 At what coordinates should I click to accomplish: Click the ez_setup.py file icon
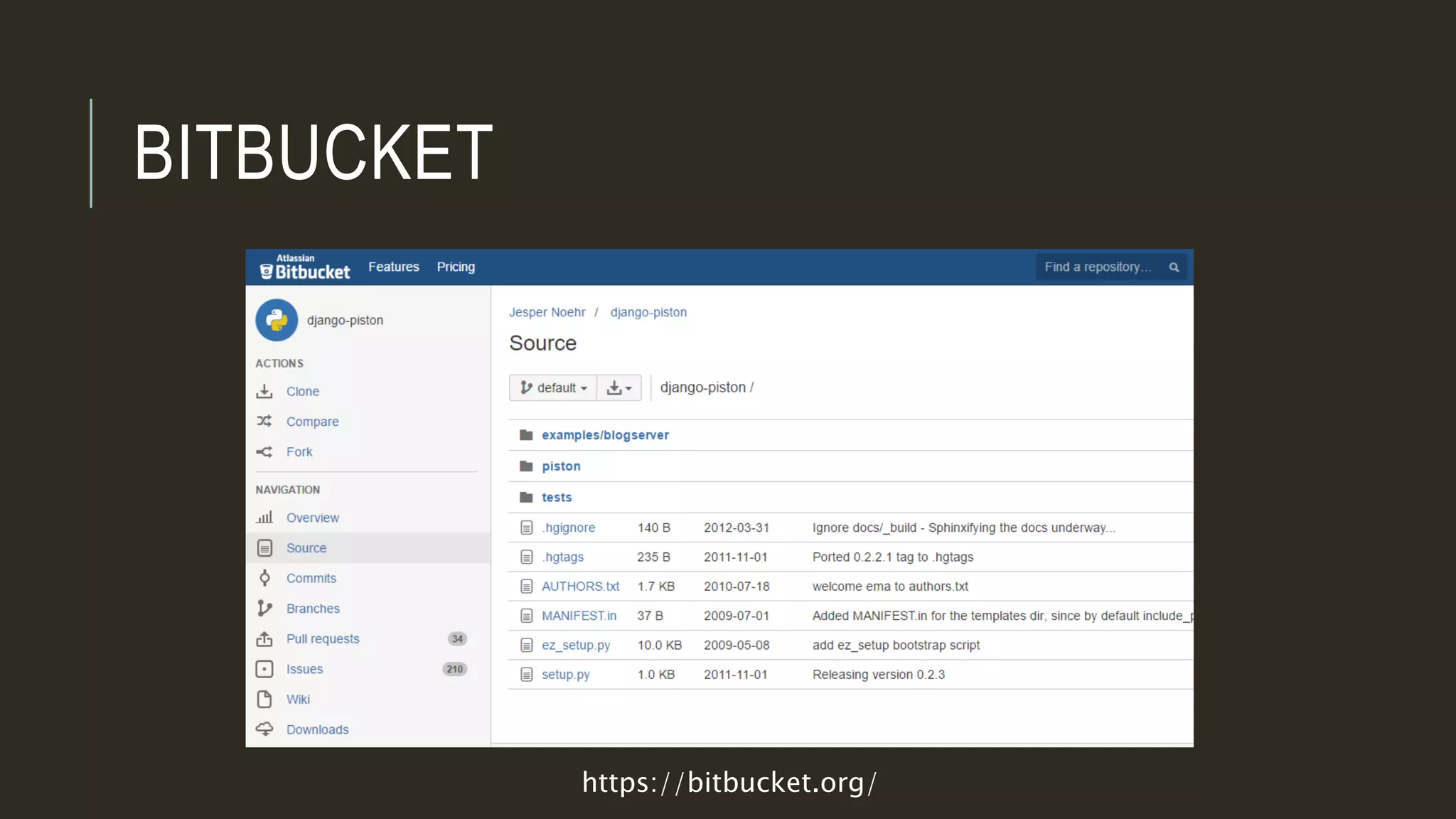526,646
